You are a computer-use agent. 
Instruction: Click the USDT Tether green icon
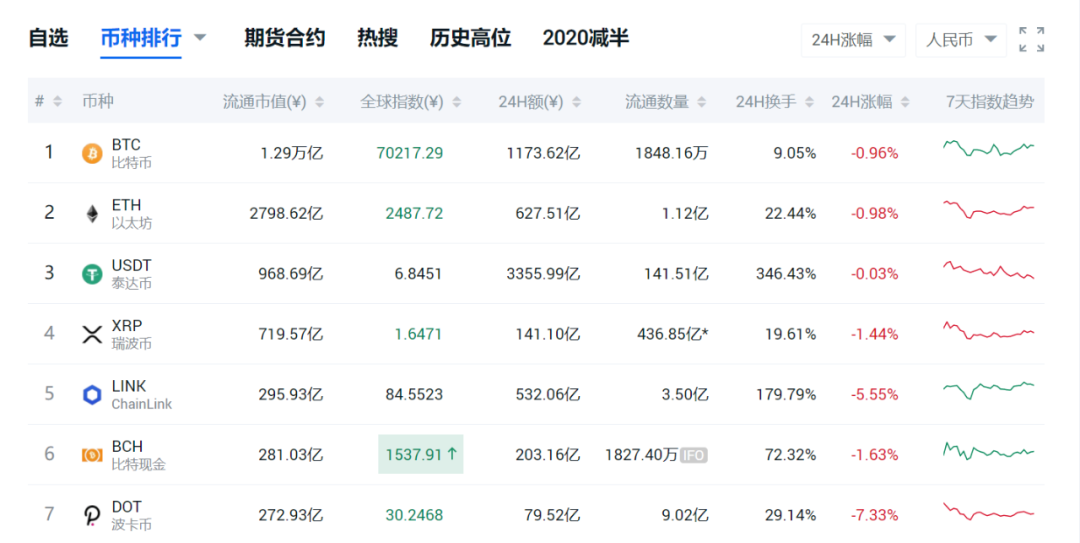[92, 274]
